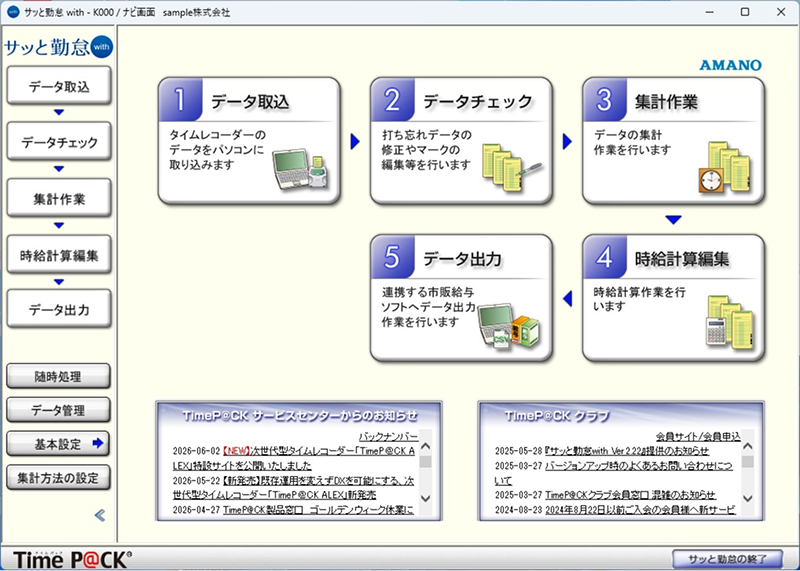Click the AMANO logo
800x571 pixels.
pos(730,65)
